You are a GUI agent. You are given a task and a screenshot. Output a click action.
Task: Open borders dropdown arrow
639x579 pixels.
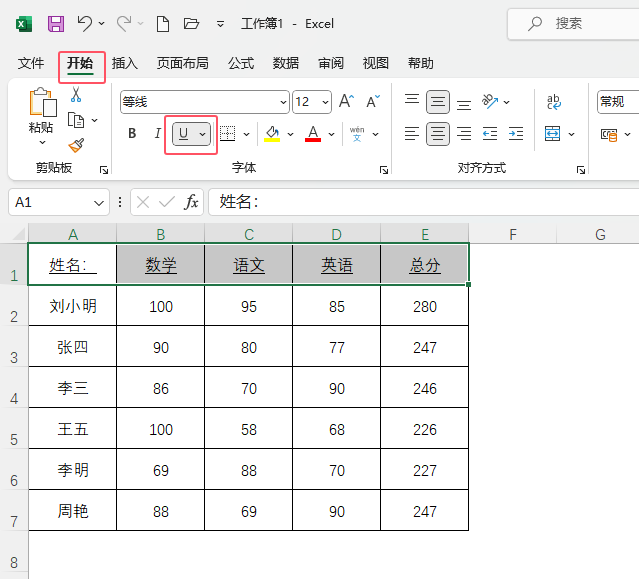pyautogui.click(x=247, y=134)
